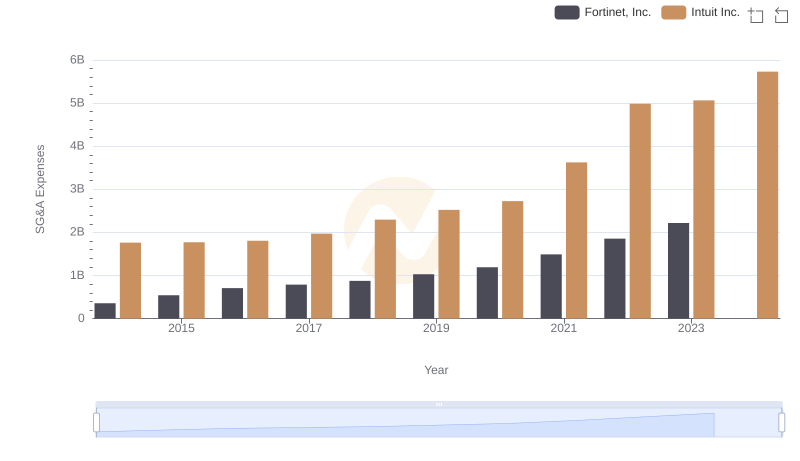Click the Intuit bar for 2015
800x461 pixels.
[194, 280]
